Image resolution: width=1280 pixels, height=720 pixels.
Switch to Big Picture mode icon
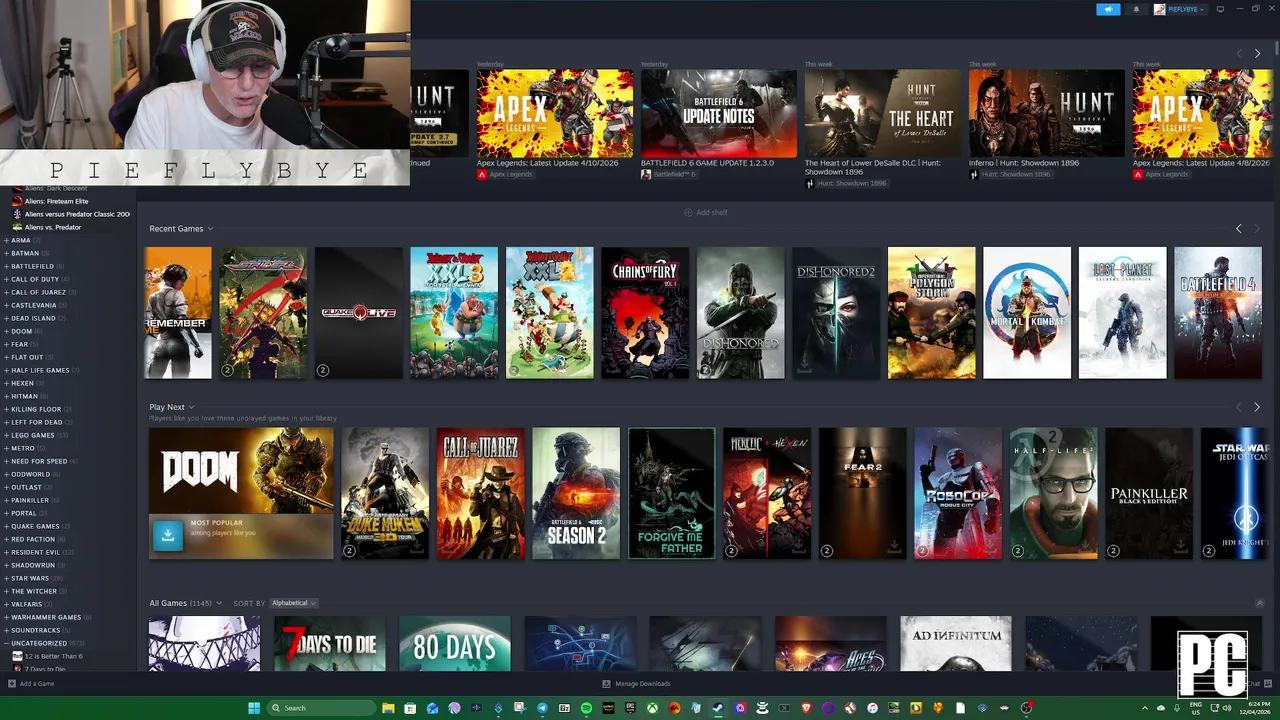click(1220, 9)
